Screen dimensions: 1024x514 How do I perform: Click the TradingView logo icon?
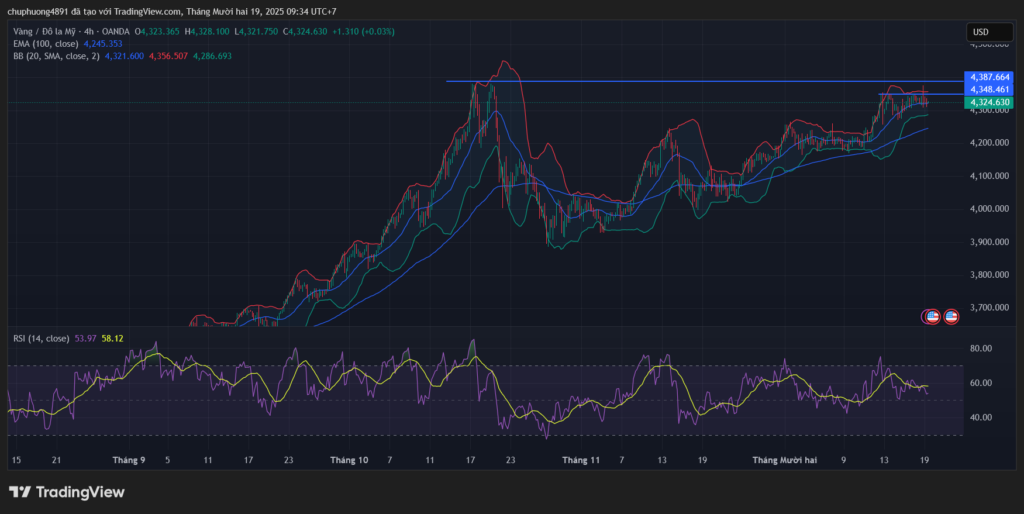coord(20,492)
